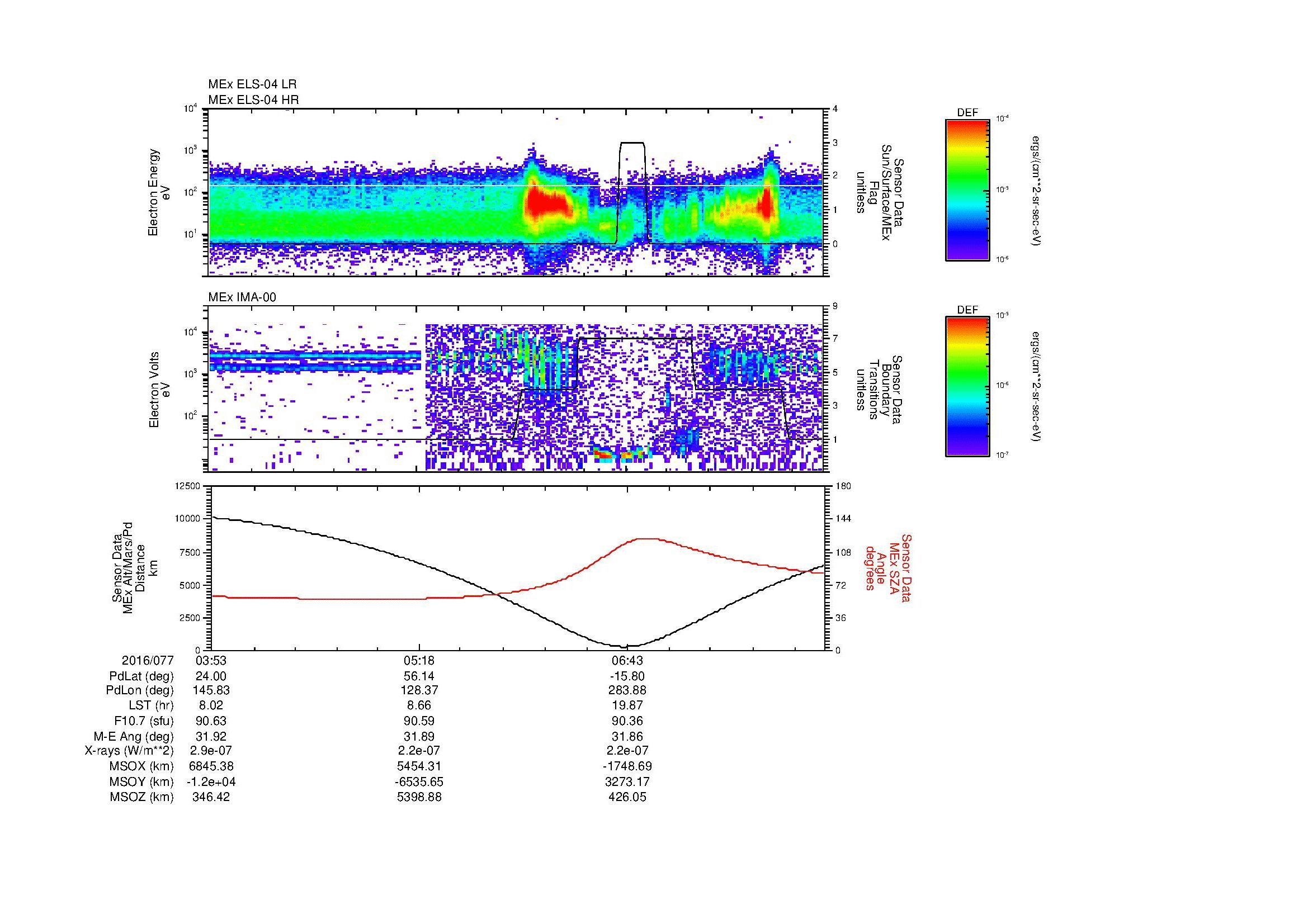Screen dimensions: 1308x924
Task: Click the Electron Volts eV axis label
Action: (x=159, y=389)
